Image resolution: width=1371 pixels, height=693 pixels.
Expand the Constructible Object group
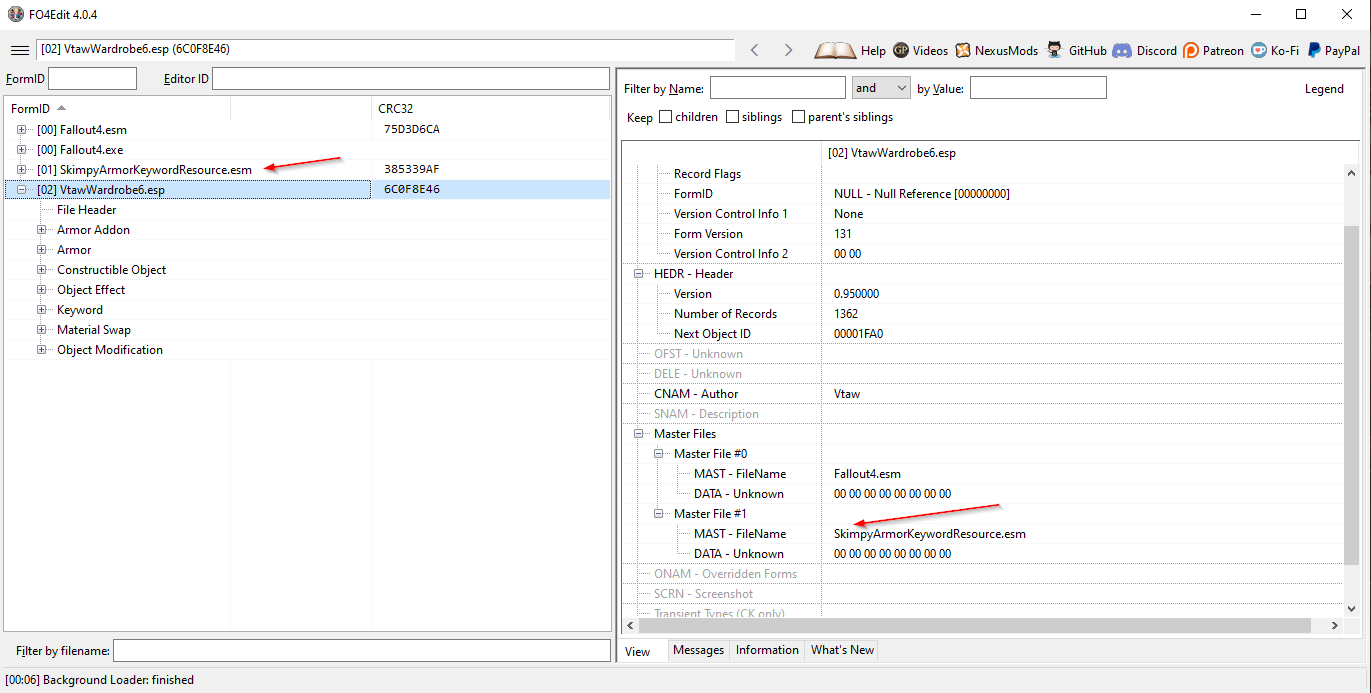coord(42,270)
